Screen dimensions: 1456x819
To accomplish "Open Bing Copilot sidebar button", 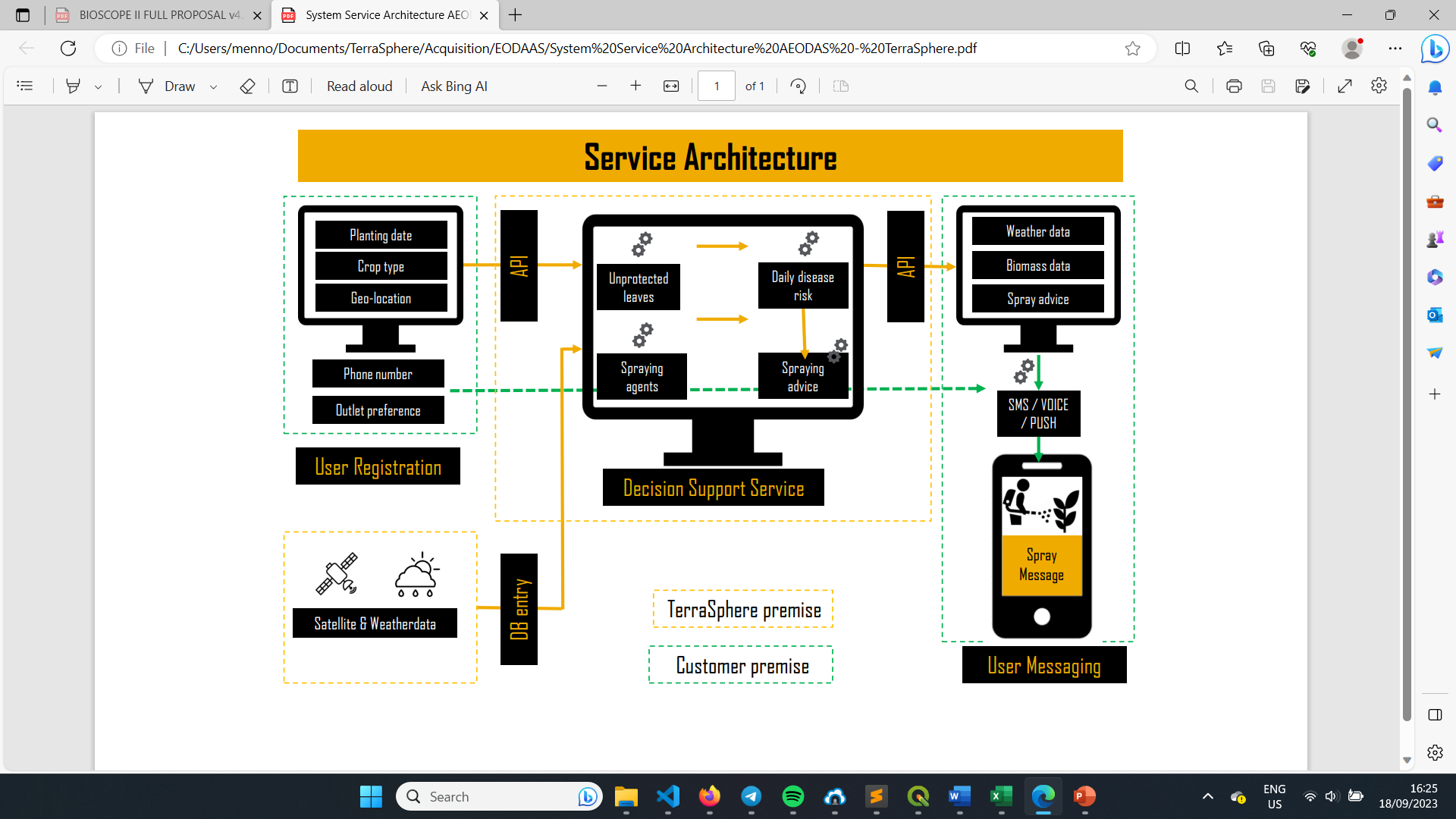I will point(1435,49).
